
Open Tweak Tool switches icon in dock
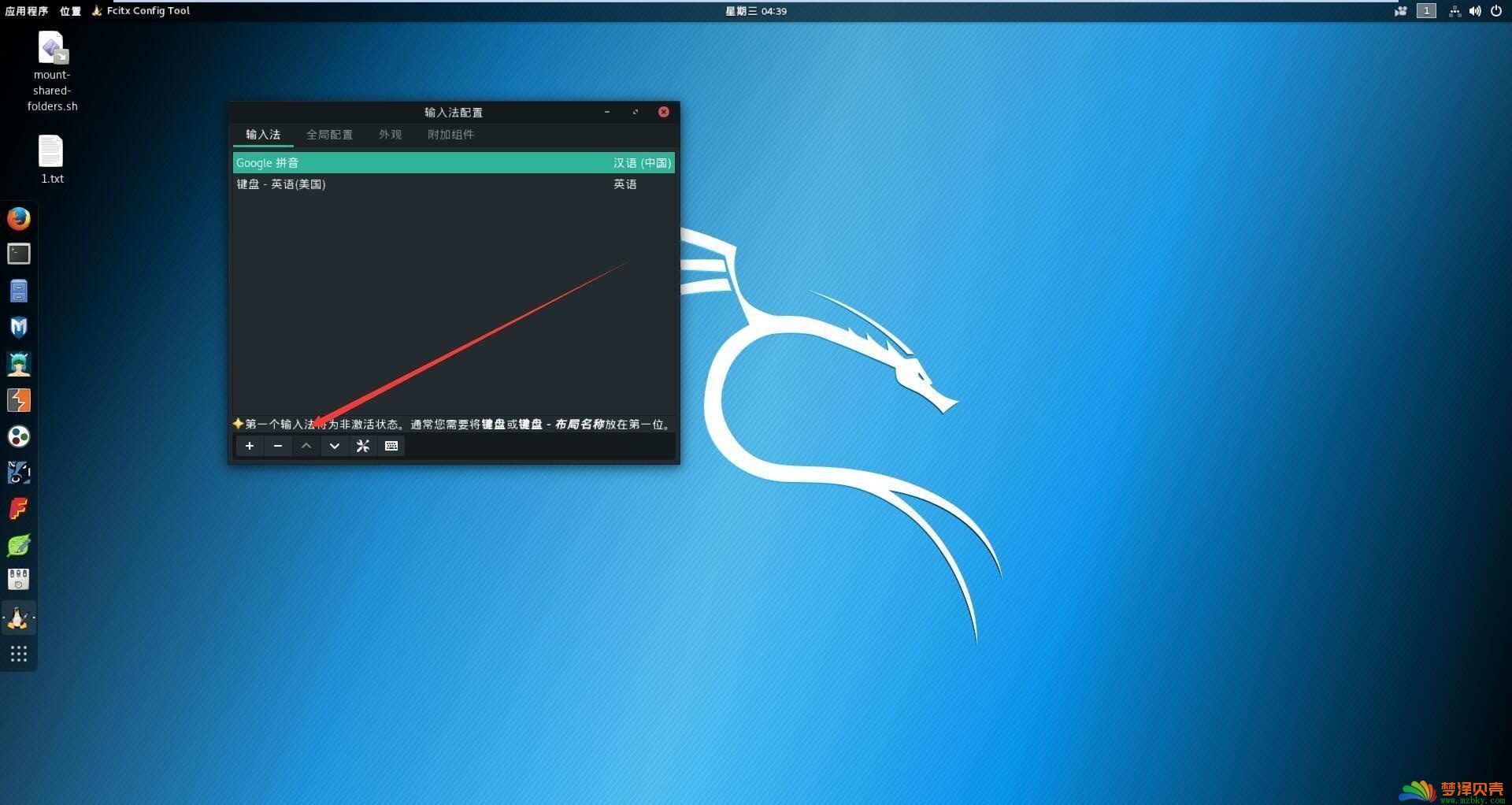tap(19, 581)
